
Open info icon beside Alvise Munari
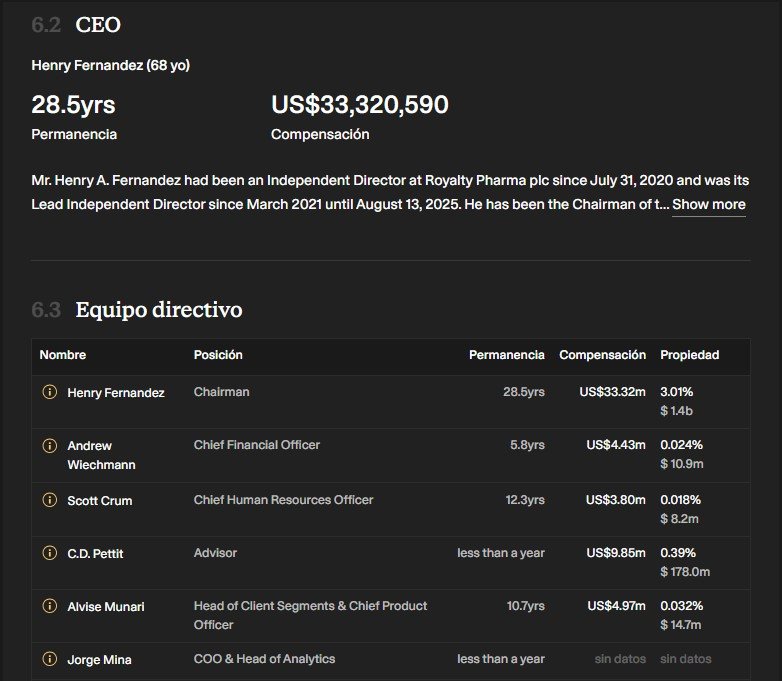[x=49, y=606]
